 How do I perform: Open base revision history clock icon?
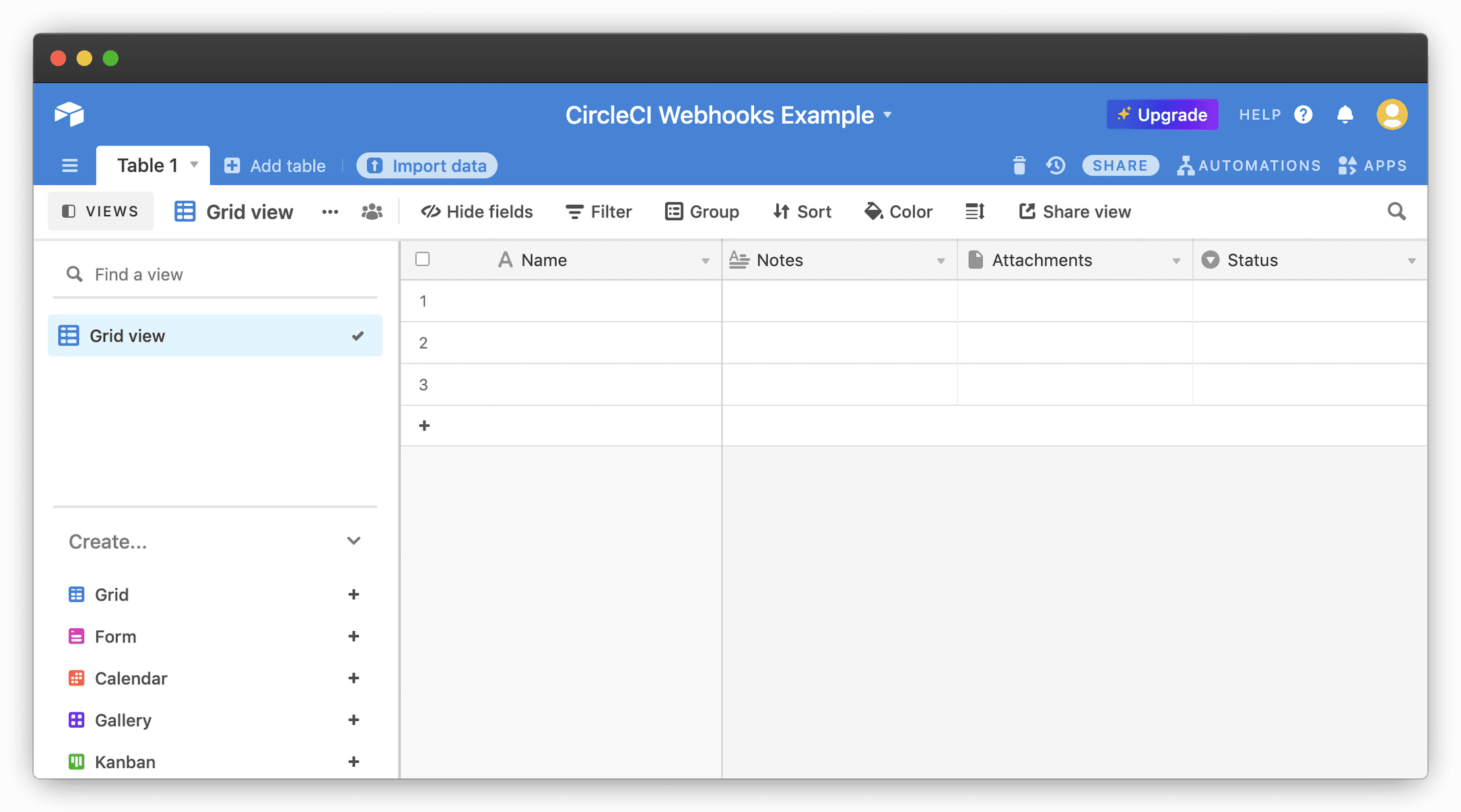click(1056, 166)
